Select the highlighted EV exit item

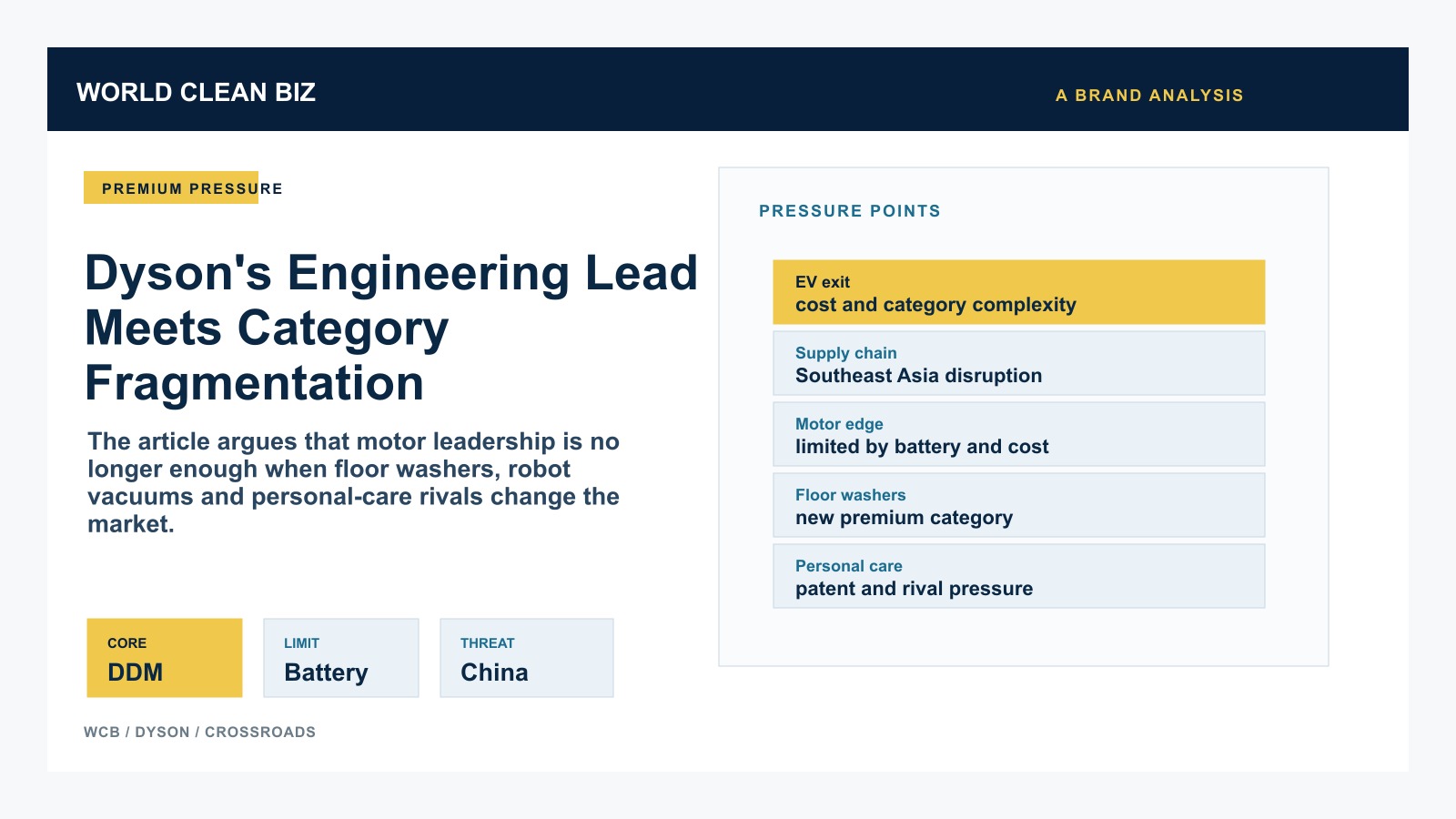point(1019,292)
